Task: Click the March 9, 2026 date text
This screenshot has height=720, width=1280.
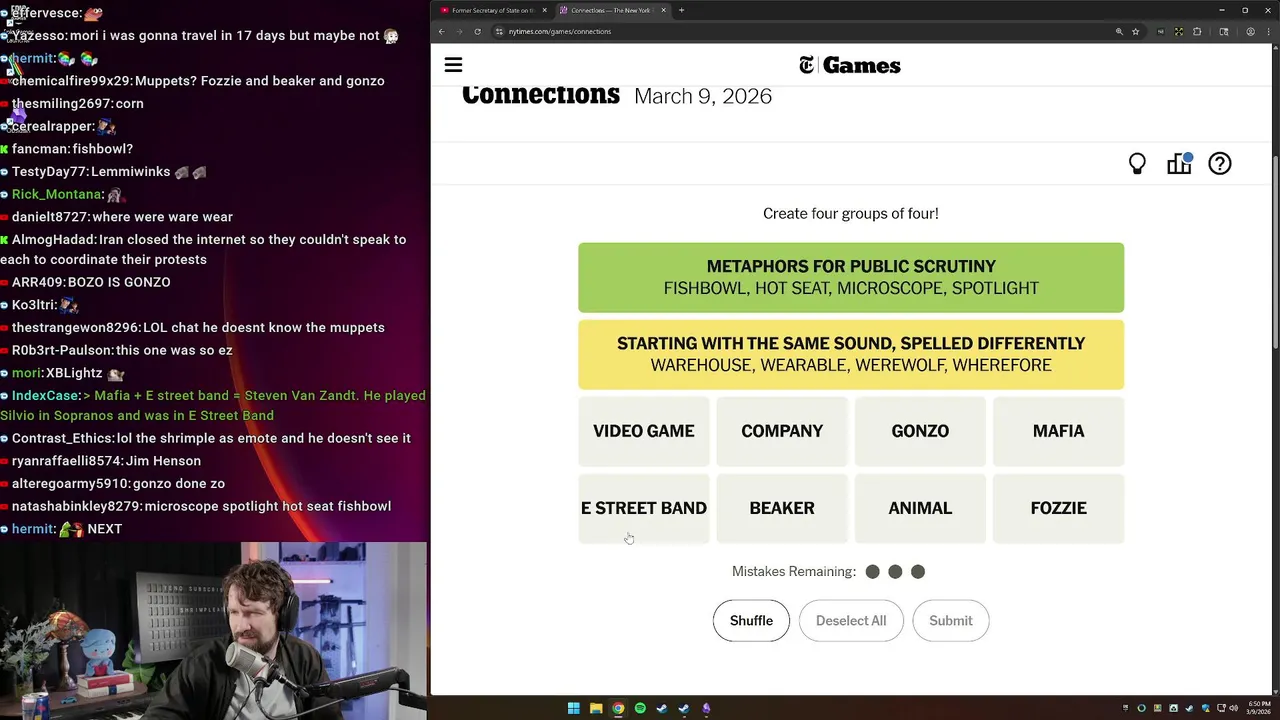Action: click(703, 96)
